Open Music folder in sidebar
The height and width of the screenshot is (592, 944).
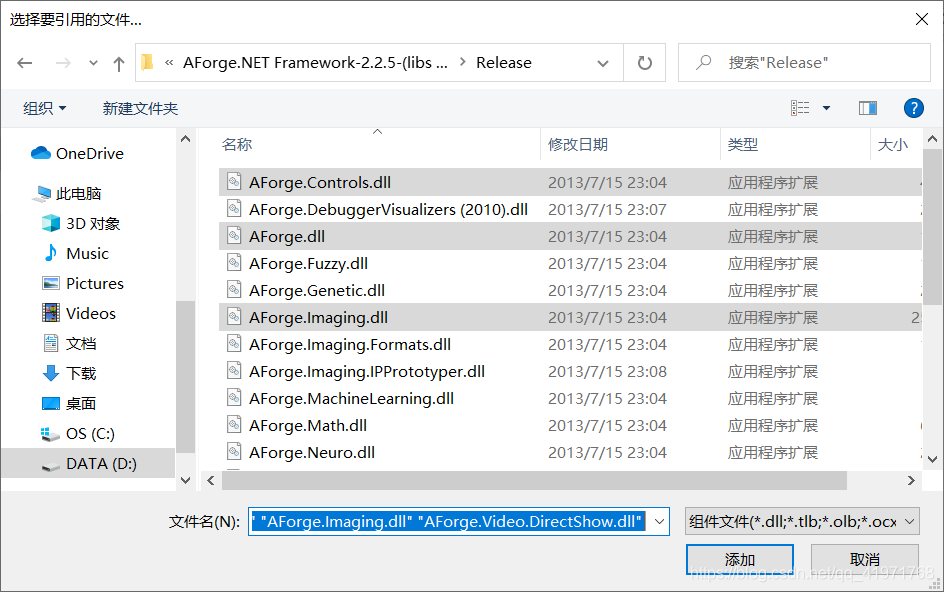76,254
